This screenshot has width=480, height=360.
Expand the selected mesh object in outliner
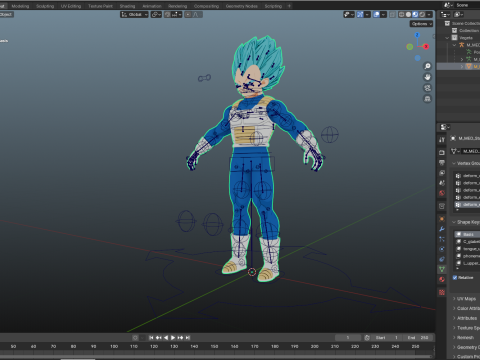(462, 67)
